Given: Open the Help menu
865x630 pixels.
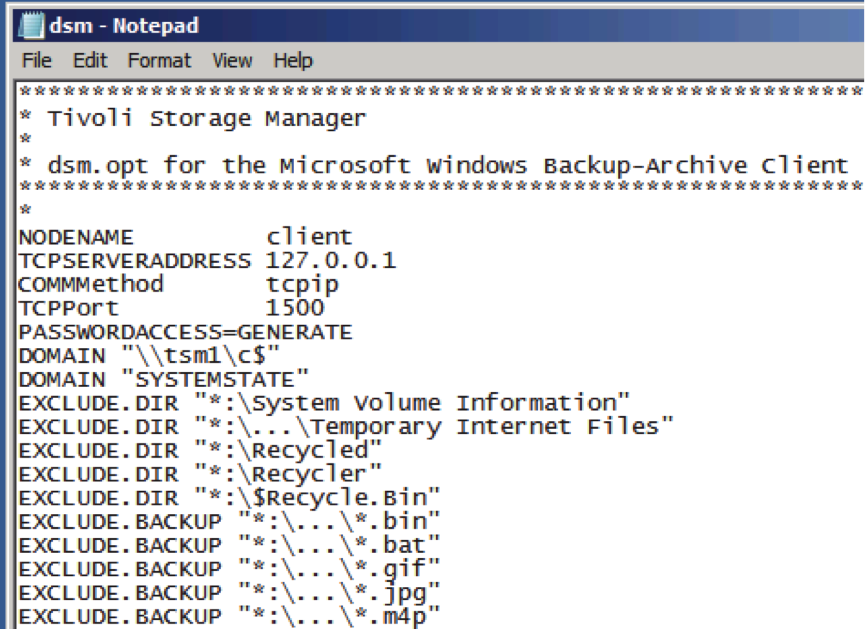Looking at the screenshot, I should [x=293, y=60].
